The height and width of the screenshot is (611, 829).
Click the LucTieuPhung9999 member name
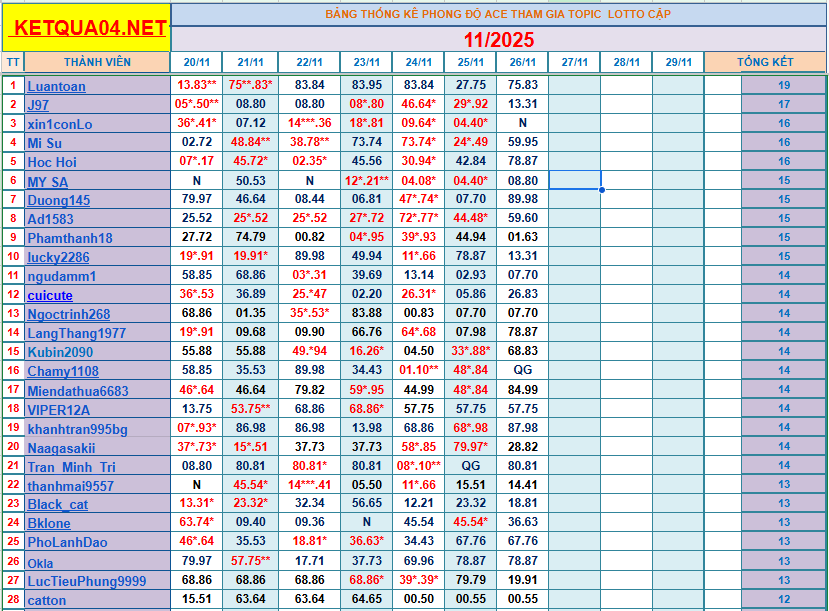pyautogui.click(x=86, y=581)
